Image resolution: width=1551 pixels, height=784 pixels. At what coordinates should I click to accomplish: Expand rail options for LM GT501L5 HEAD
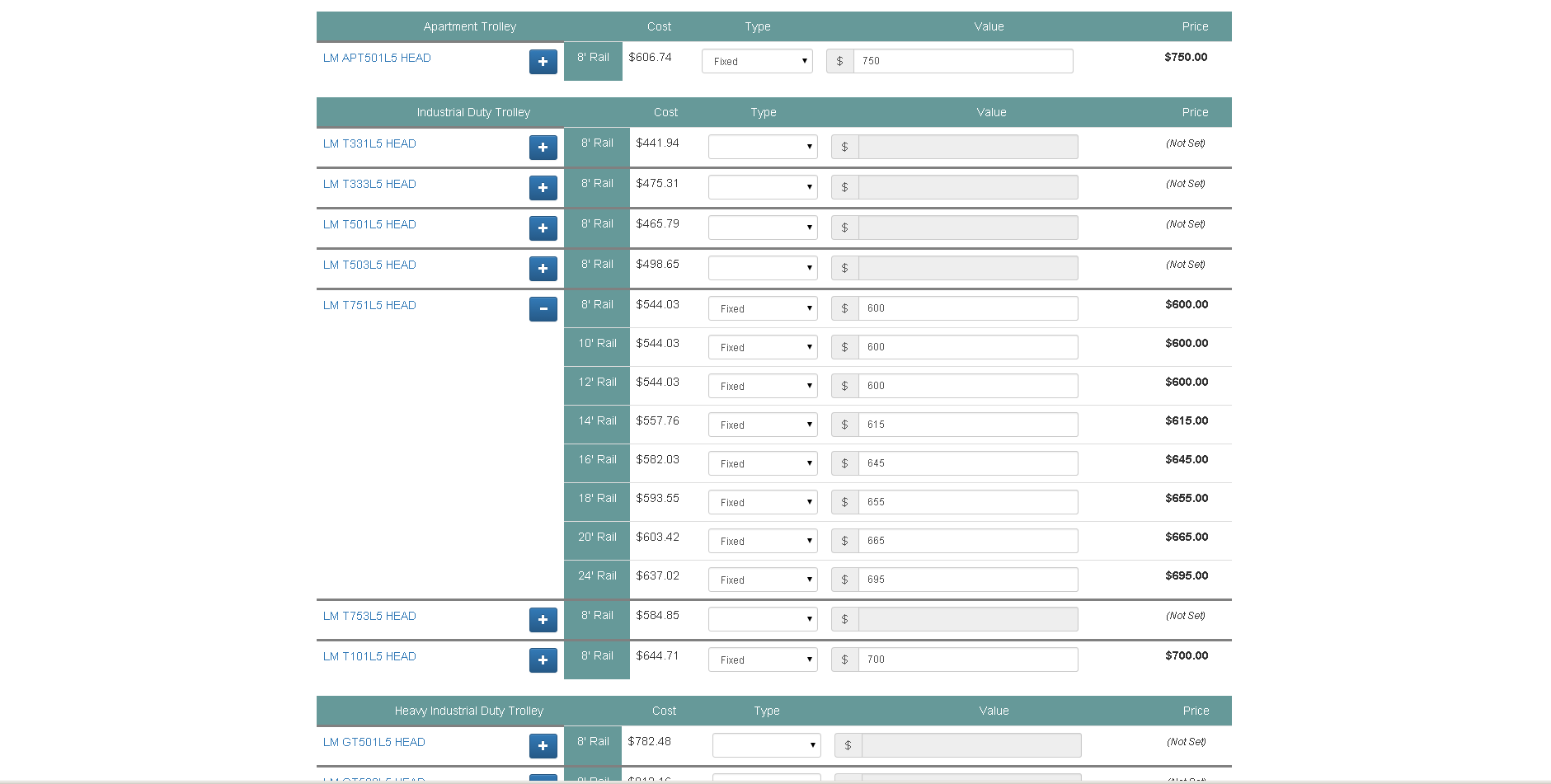[543, 746]
